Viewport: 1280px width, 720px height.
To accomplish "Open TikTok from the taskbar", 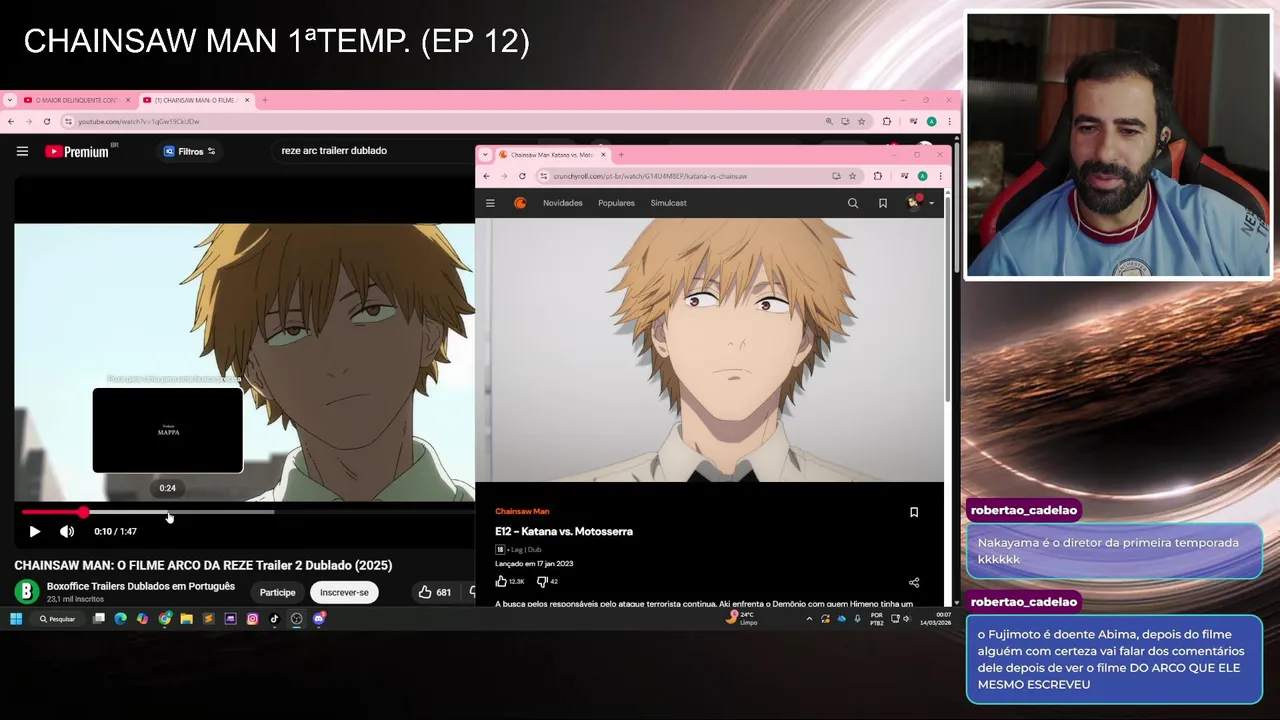I will pos(274,619).
